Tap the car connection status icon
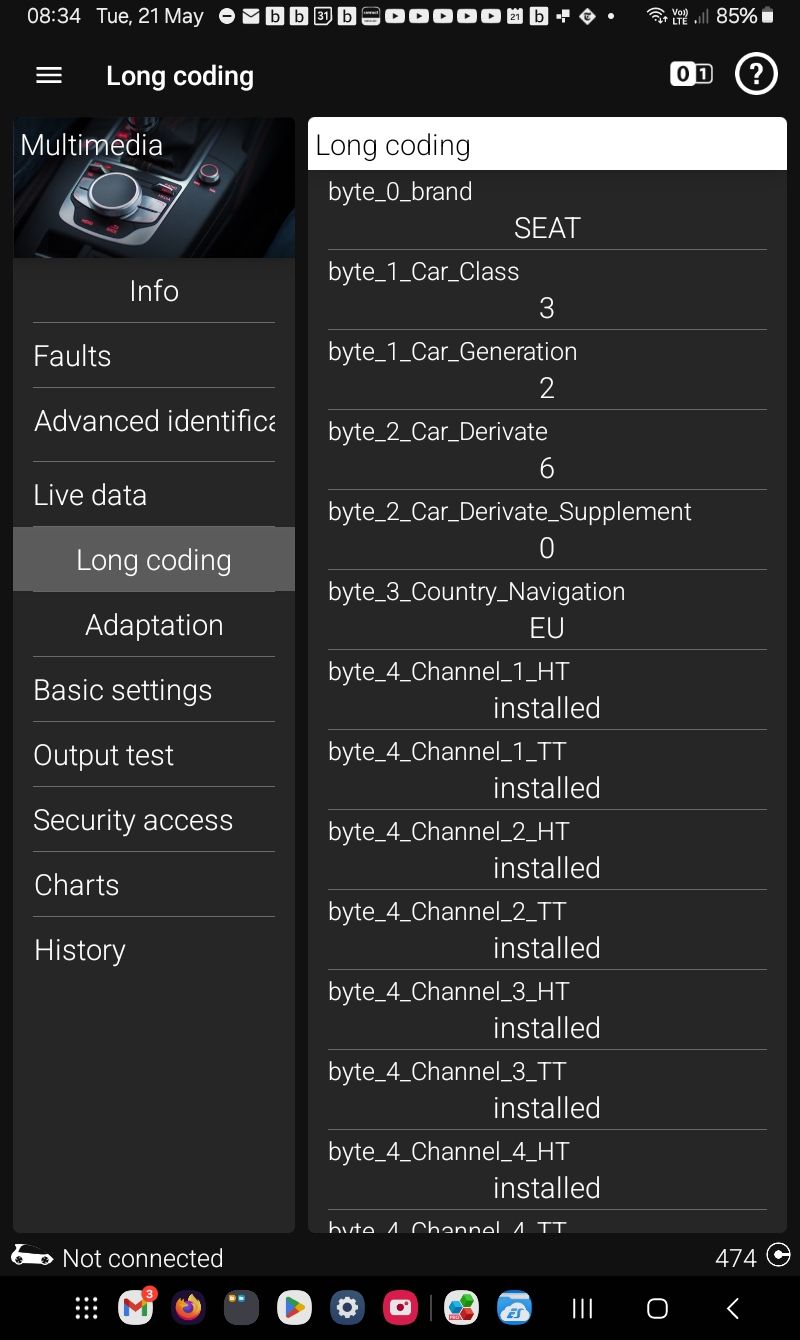The height and width of the screenshot is (1340, 800). [x=32, y=1256]
